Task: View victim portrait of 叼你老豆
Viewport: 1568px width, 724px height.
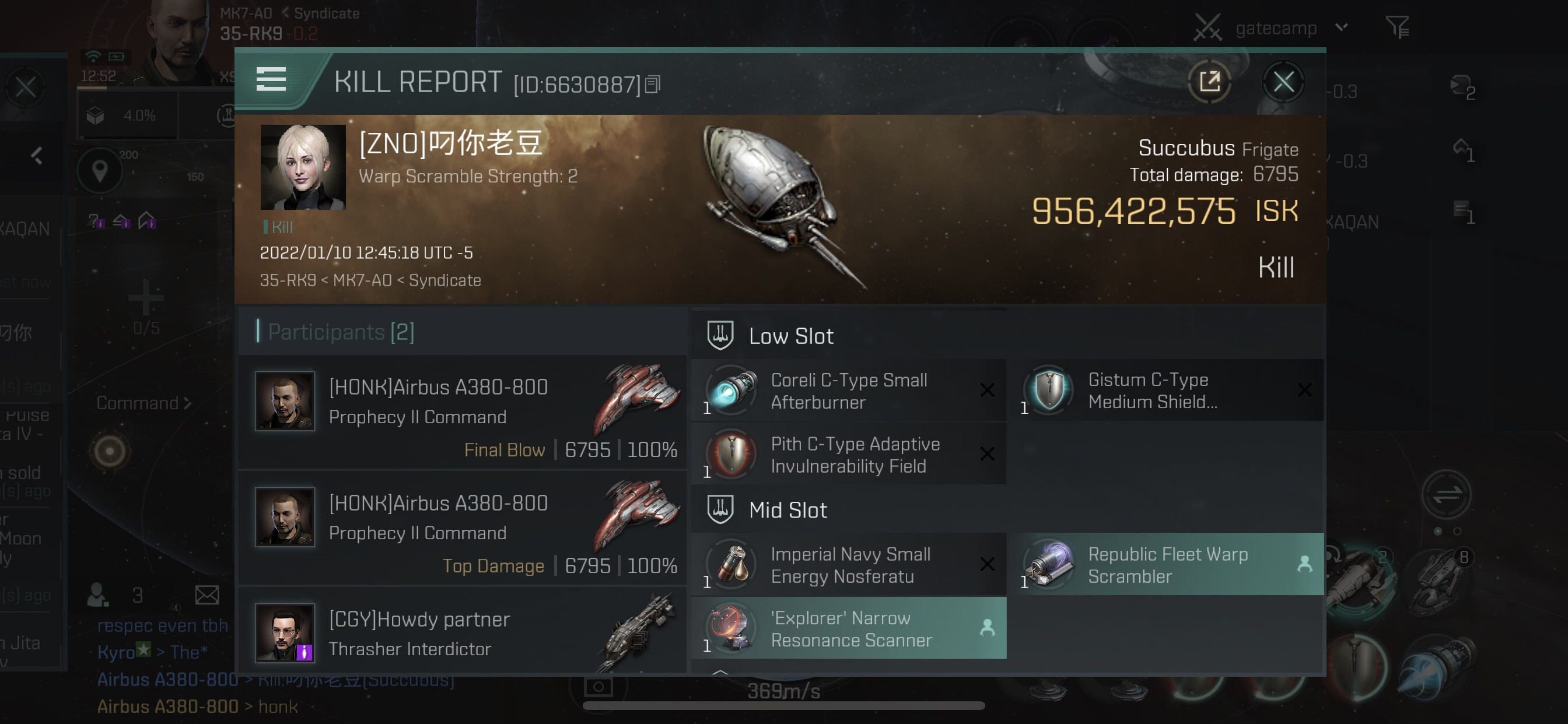Action: point(303,167)
